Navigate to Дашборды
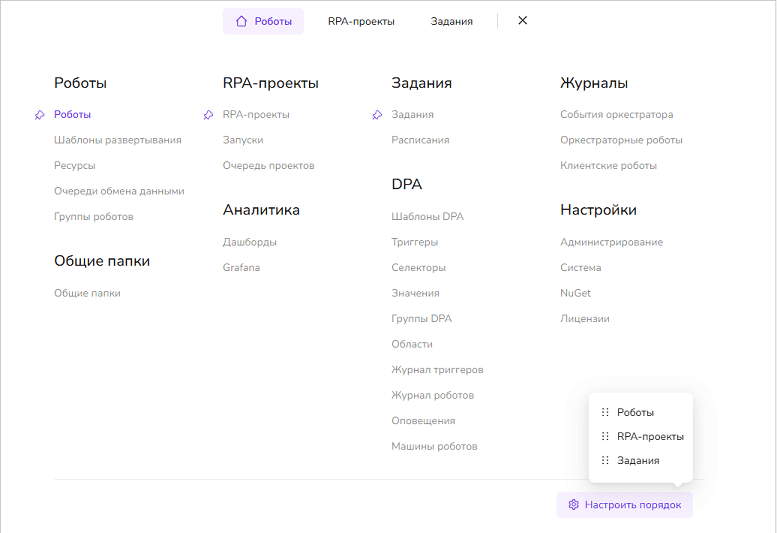The width and height of the screenshot is (777, 533). tap(250, 242)
